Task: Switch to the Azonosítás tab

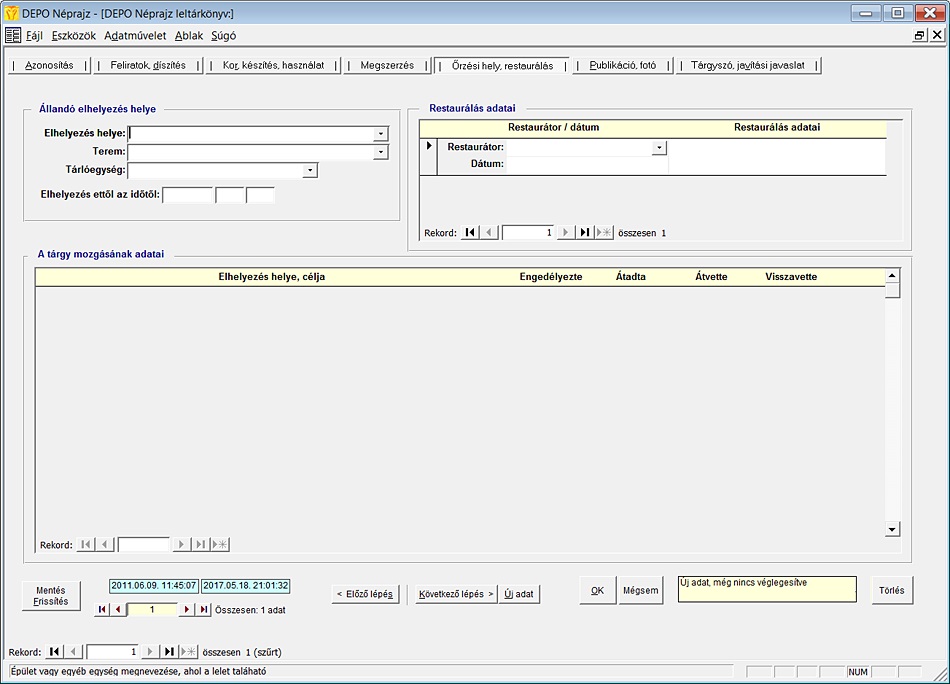Action: click(49, 66)
